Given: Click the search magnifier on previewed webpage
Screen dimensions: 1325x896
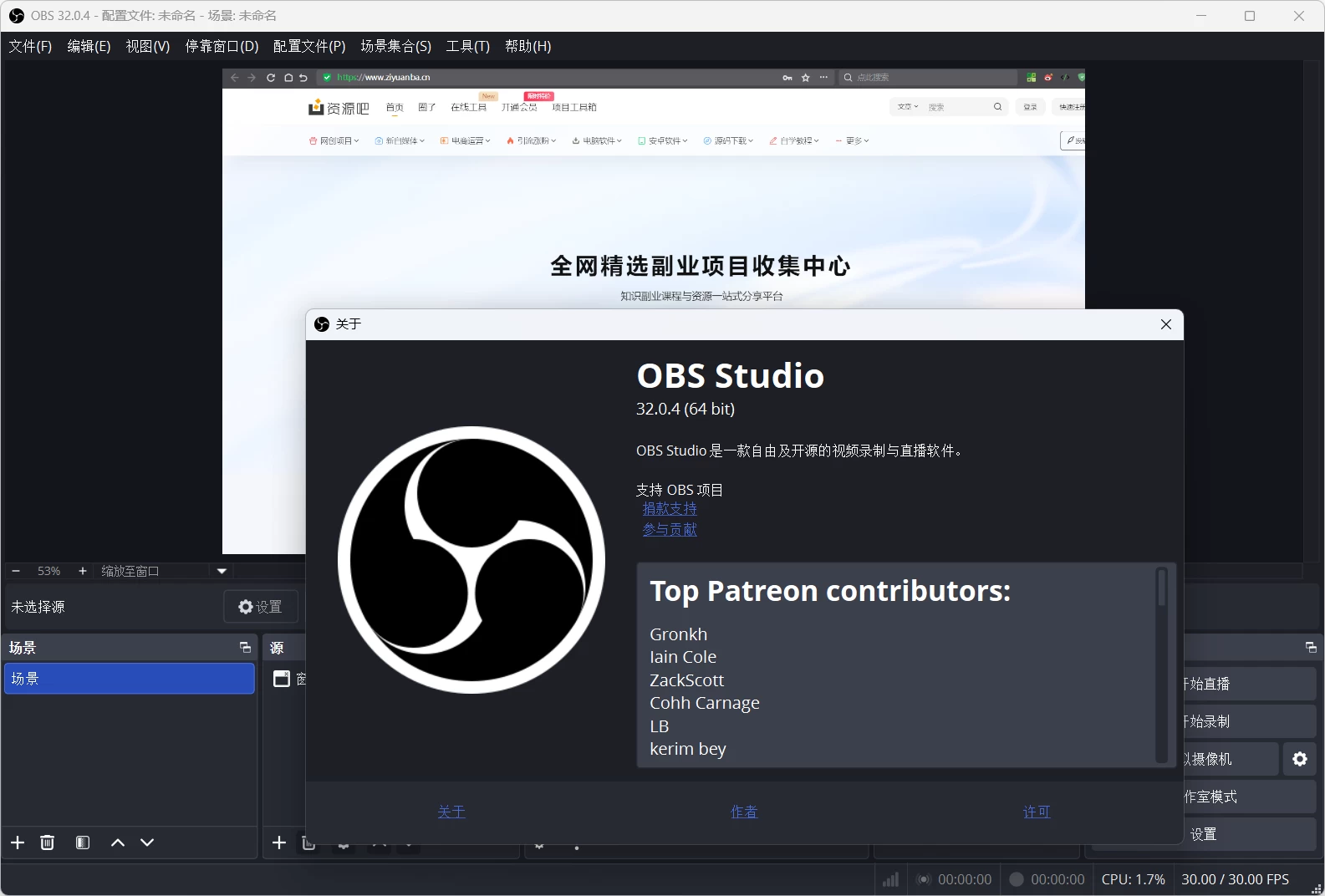Looking at the screenshot, I should tap(997, 107).
